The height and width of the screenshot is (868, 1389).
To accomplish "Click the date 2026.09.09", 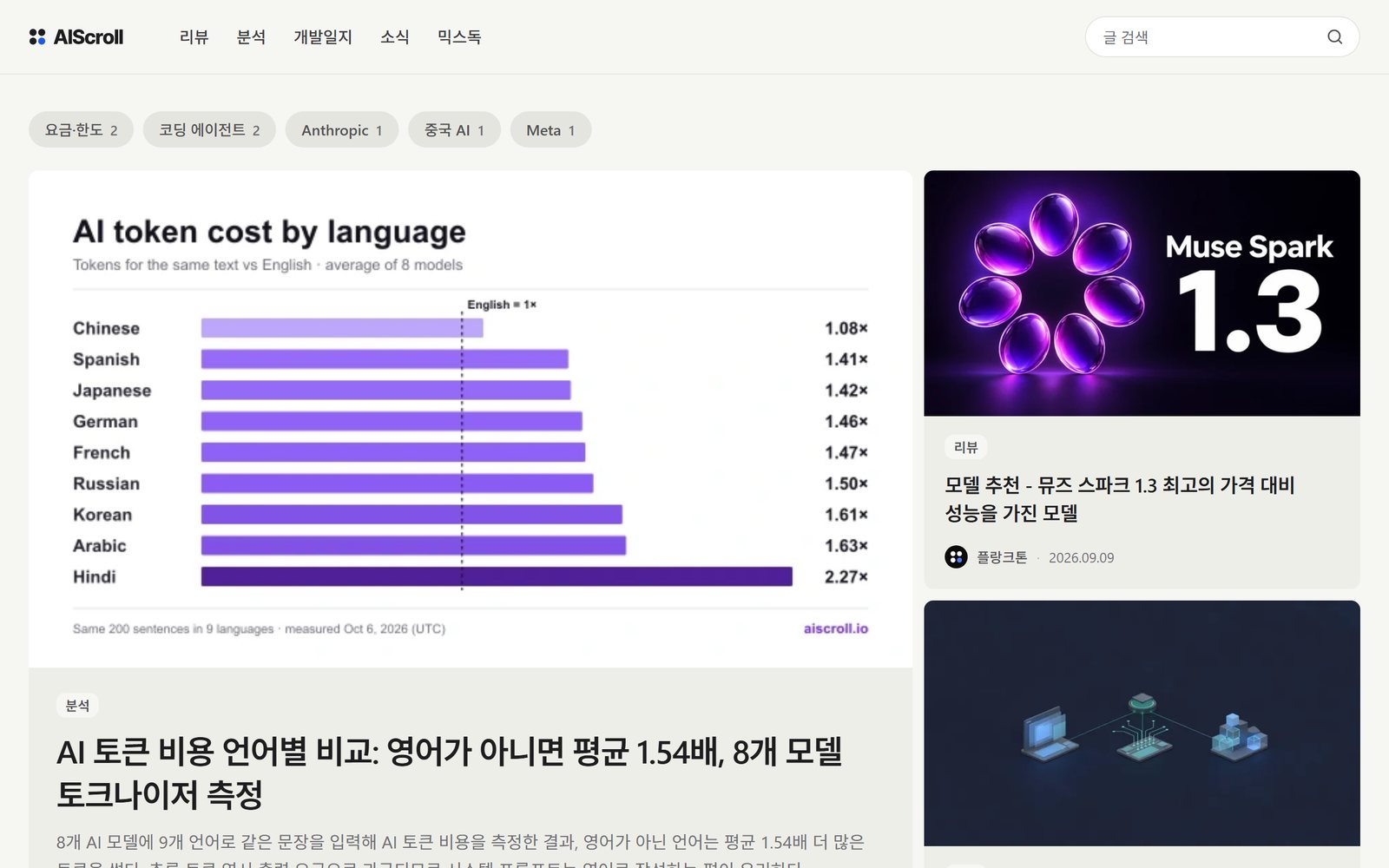I will click(1081, 557).
